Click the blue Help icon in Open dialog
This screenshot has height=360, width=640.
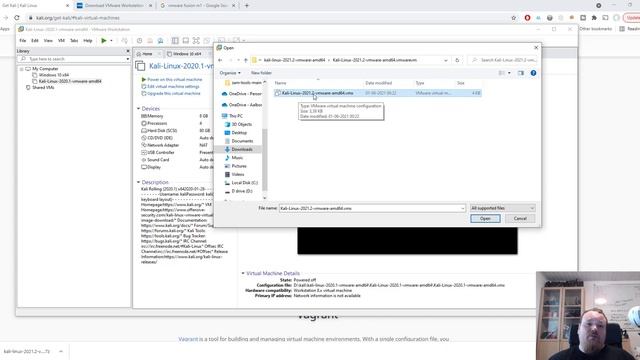(x=533, y=73)
